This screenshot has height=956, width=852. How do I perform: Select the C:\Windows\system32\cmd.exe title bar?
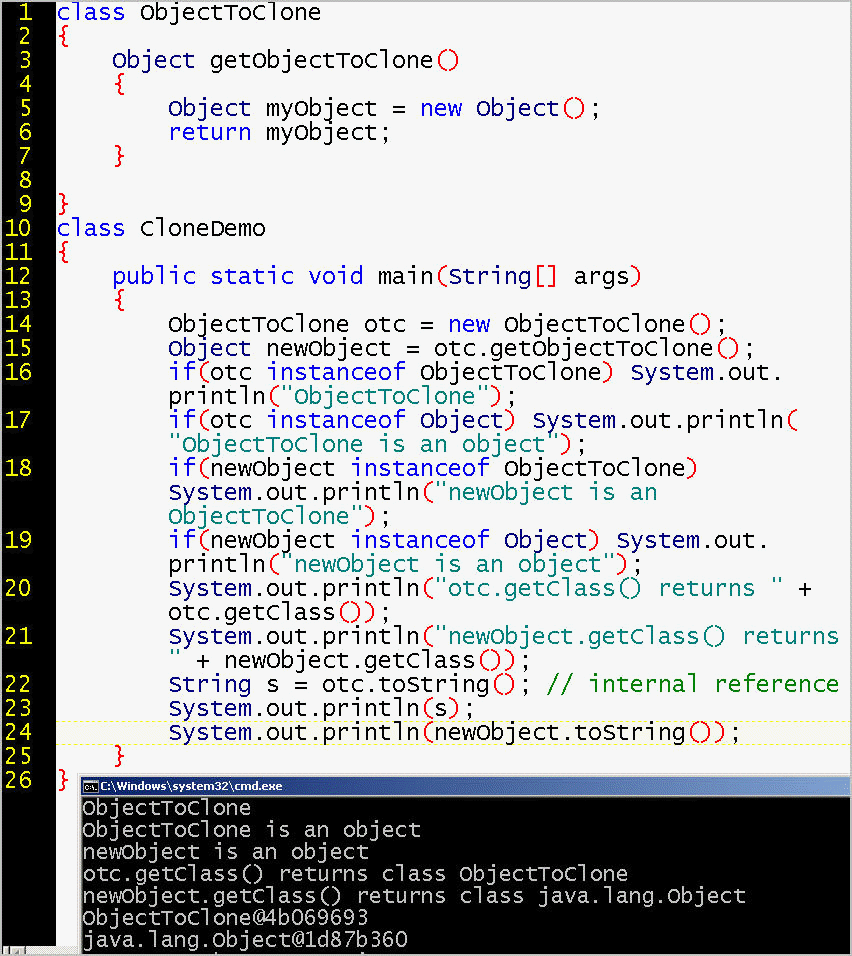[x=465, y=787]
